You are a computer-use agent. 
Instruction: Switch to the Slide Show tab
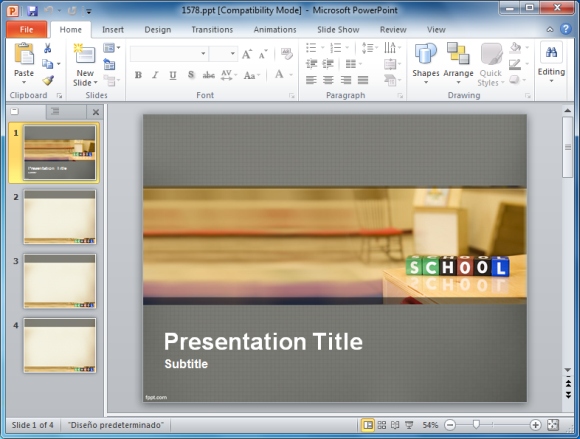pyautogui.click(x=338, y=30)
